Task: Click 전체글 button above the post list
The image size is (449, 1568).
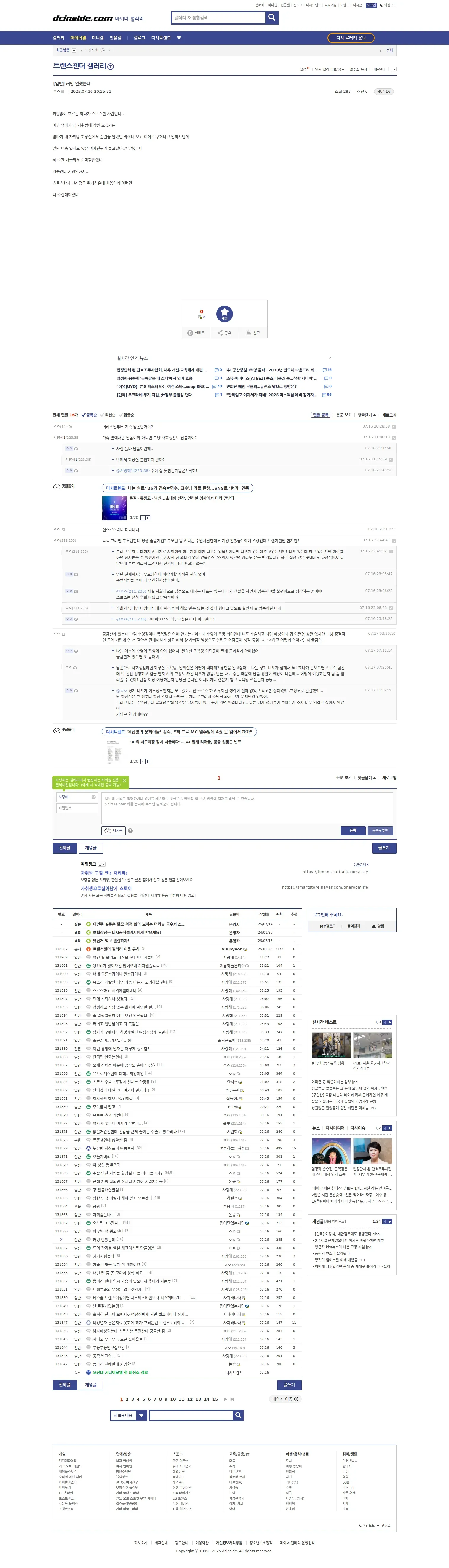Action: (65, 848)
